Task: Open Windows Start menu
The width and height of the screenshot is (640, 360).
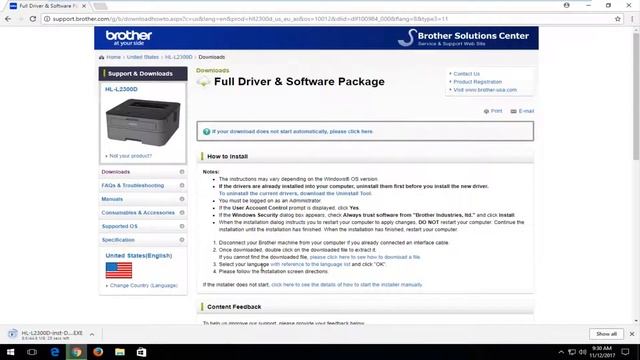Action: pos(10,352)
